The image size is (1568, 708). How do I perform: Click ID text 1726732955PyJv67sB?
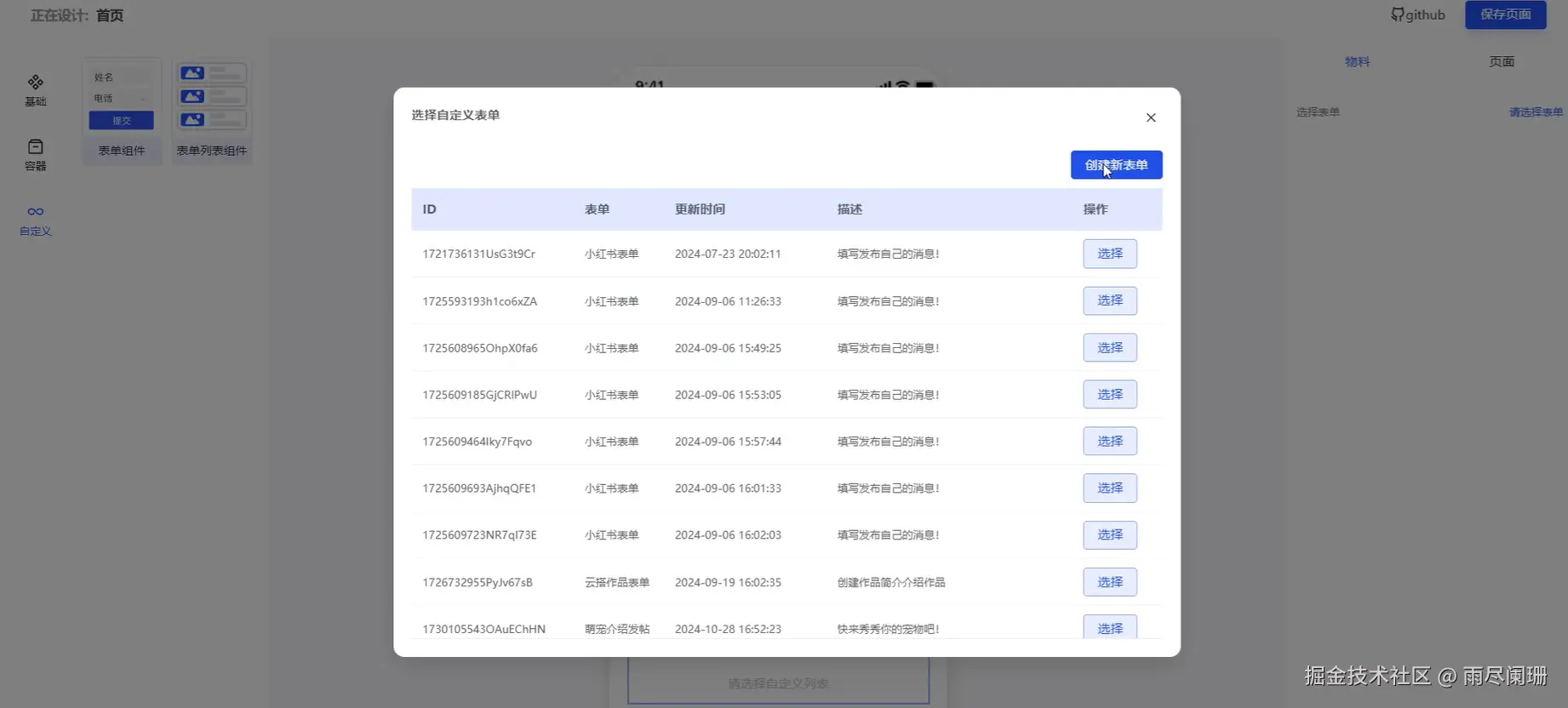click(x=477, y=583)
